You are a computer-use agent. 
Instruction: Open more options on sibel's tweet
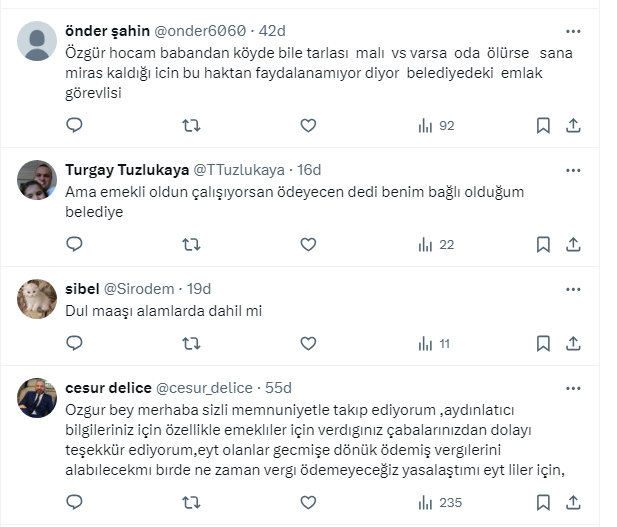coord(572,288)
